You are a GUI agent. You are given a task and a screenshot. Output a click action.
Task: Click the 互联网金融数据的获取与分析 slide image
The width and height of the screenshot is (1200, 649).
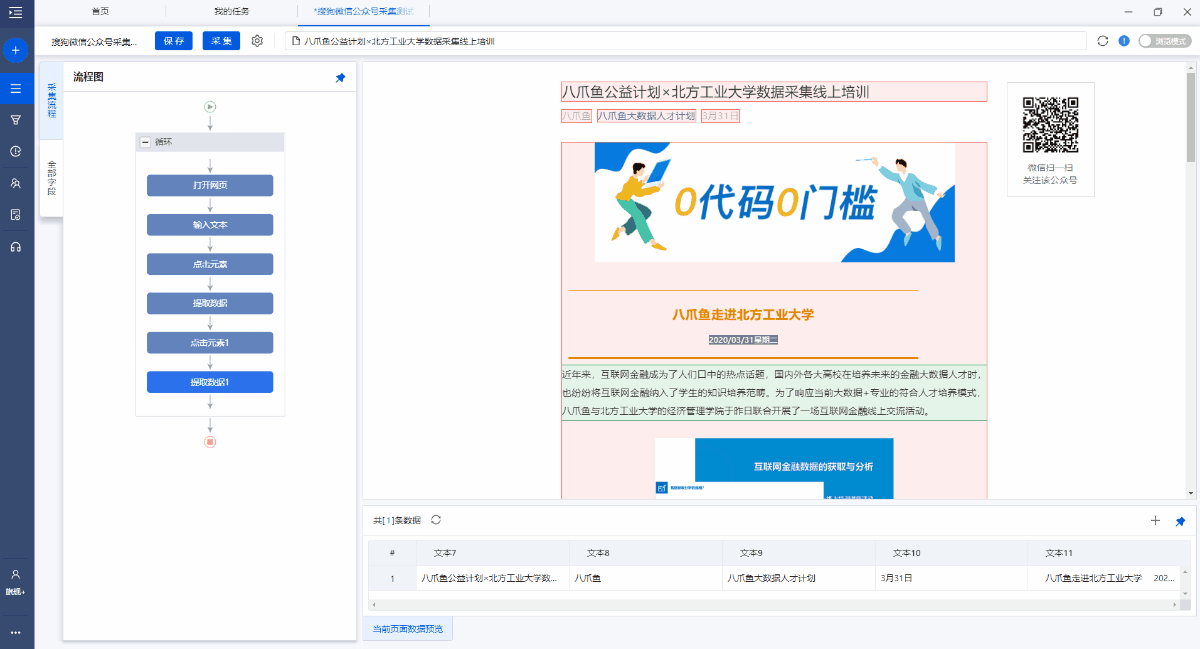[x=774, y=468]
